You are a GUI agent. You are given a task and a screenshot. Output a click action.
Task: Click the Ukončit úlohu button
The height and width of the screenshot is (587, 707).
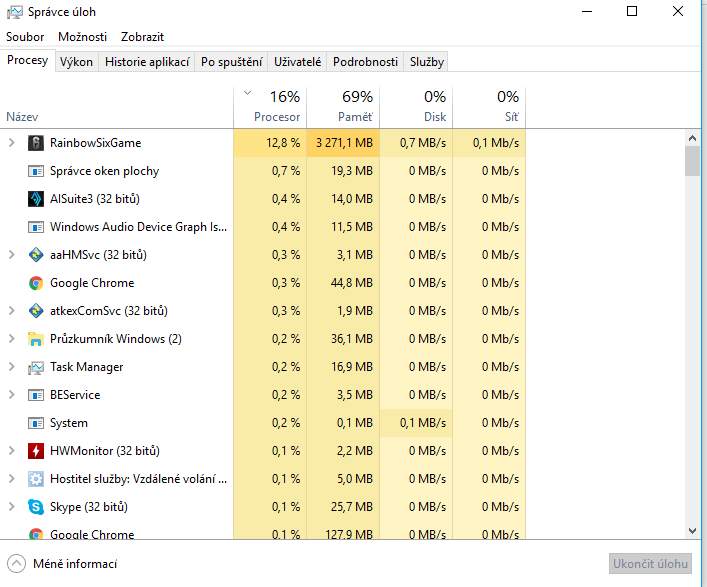pyautogui.click(x=650, y=564)
